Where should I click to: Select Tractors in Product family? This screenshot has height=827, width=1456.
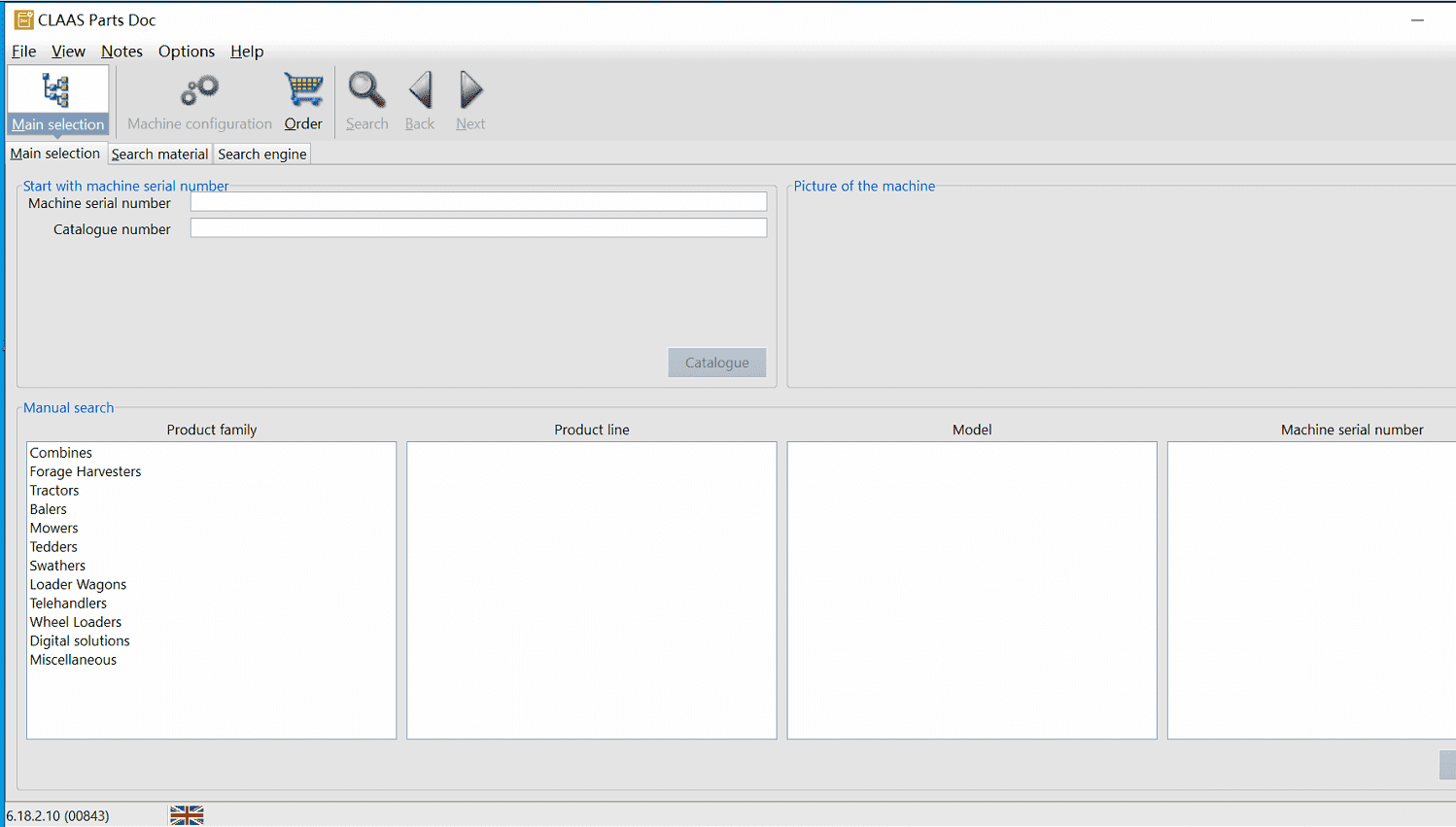(x=54, y=491)
